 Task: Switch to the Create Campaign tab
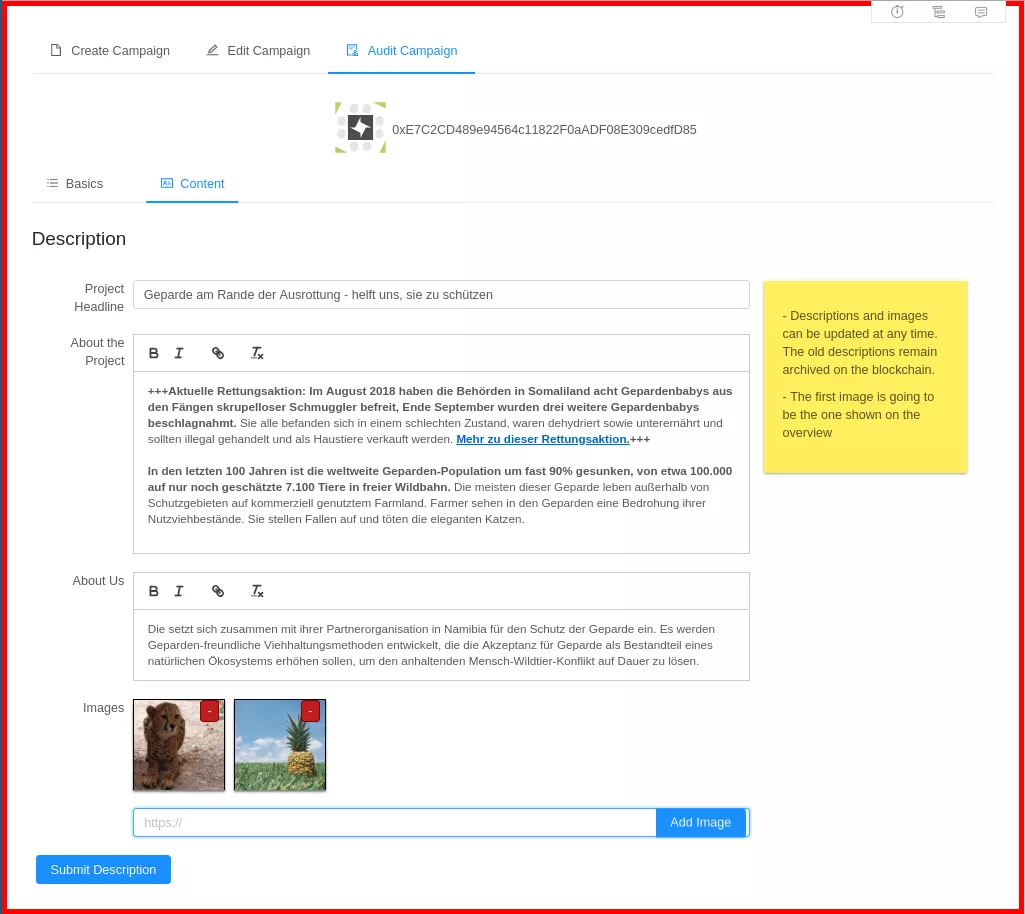tap(110, 51)
